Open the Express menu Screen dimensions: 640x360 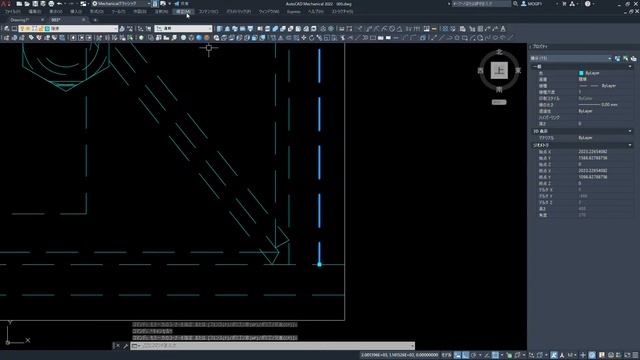tap(293, 12)
